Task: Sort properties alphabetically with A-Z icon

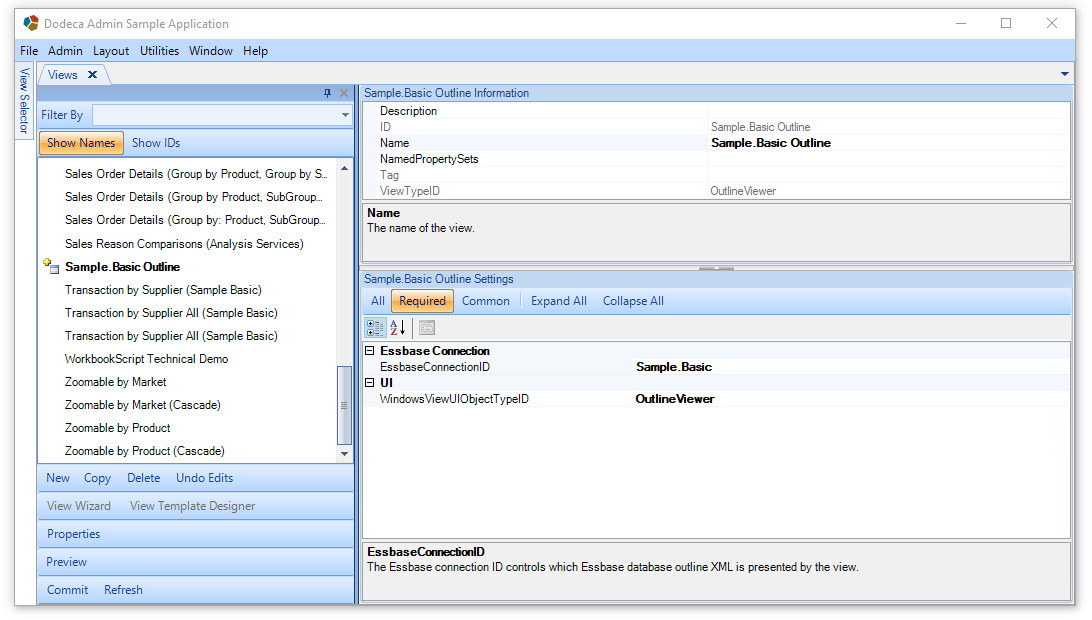Action: [x=398, y=327]
